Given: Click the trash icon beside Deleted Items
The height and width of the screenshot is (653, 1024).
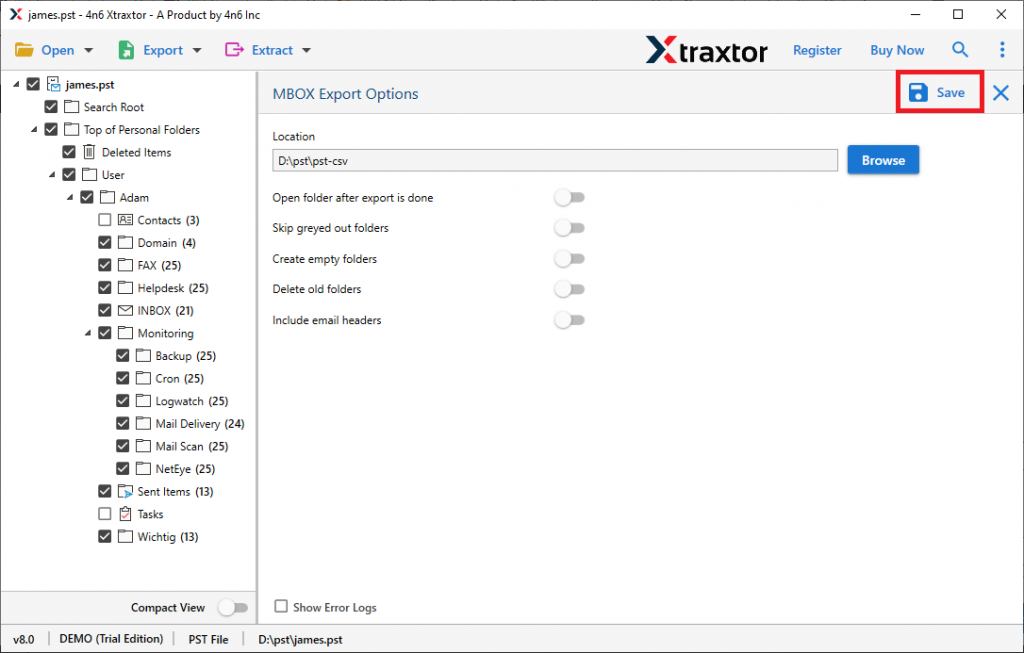Looking at the screenshot, I should click(89, 152).
